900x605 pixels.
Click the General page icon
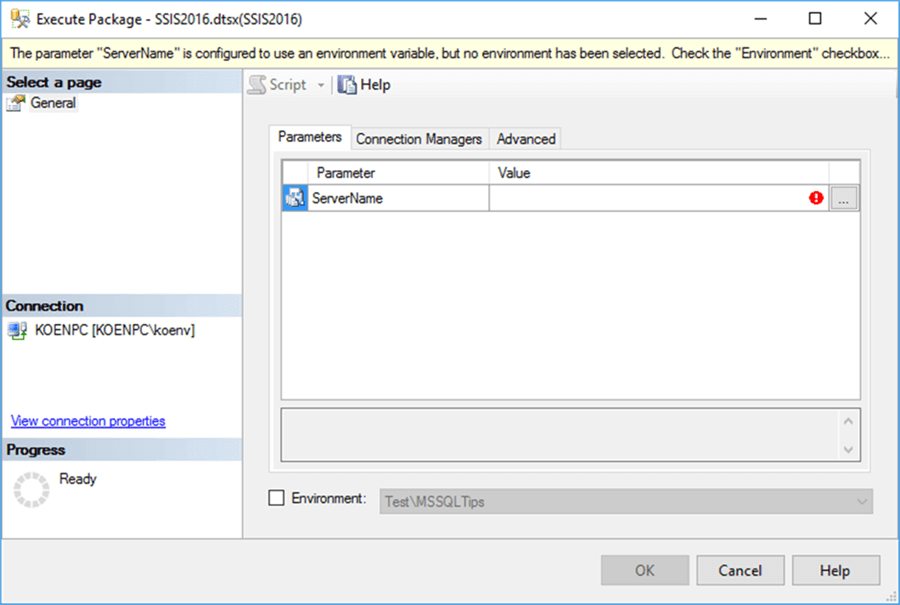[x=15, y=103]
